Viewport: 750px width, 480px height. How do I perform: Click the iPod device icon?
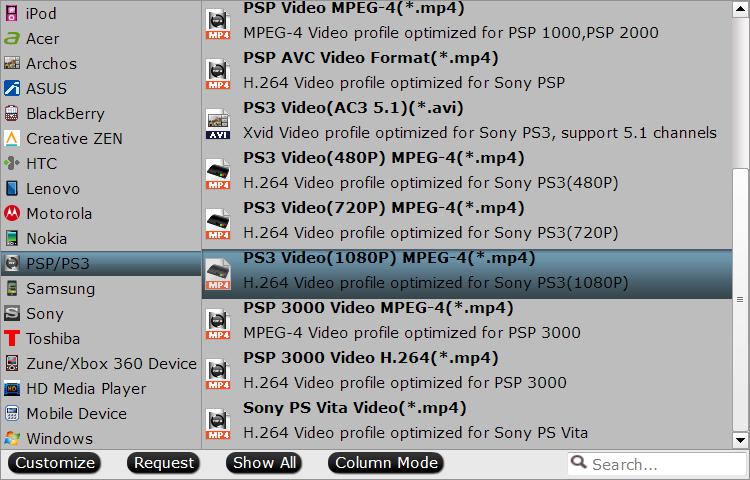point(11,13)
